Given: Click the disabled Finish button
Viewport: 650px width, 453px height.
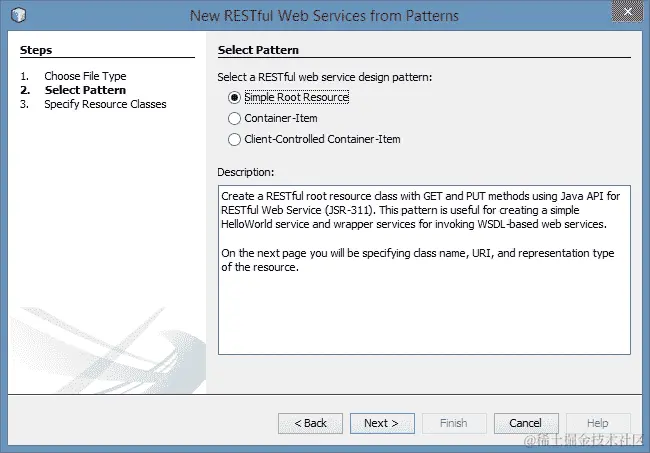Looking at the screenshot, I should [x=454, y=423].
